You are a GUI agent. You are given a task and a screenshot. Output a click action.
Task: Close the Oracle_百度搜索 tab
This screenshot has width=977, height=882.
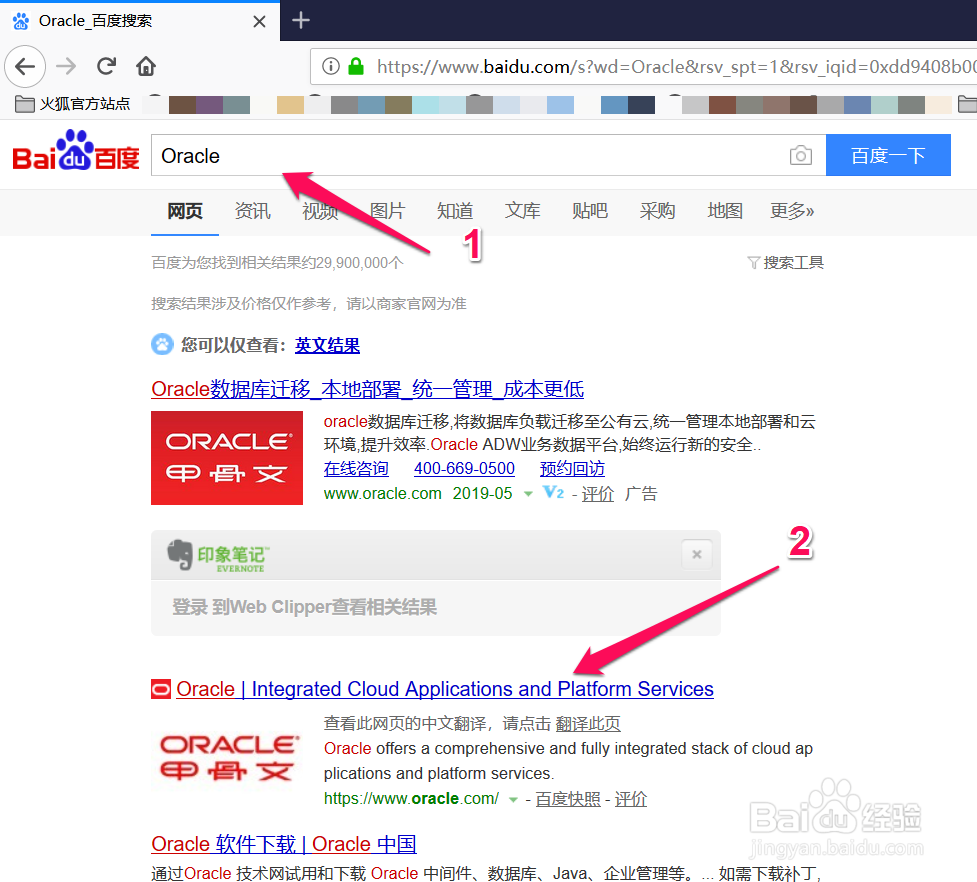pyautogui.click(x=259, y=22)
